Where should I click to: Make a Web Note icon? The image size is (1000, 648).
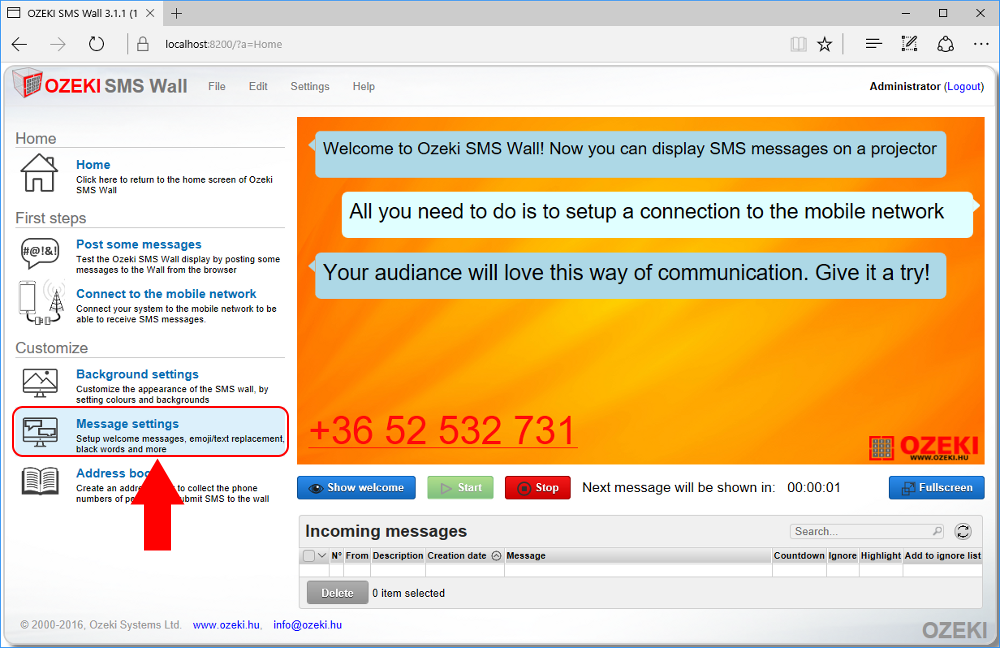(x=909, y=44)
